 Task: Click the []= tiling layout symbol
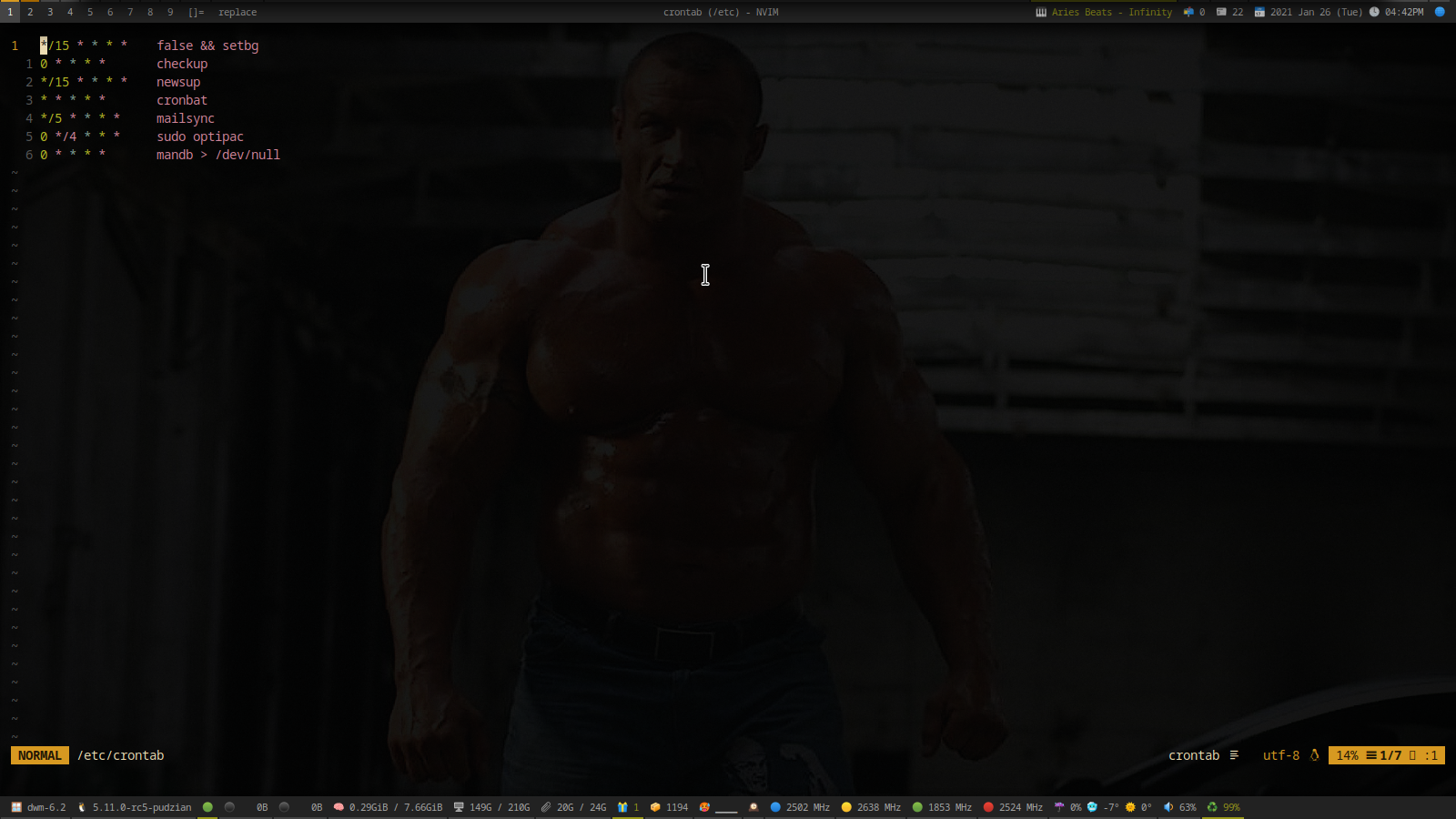click(x=196, y=12)
